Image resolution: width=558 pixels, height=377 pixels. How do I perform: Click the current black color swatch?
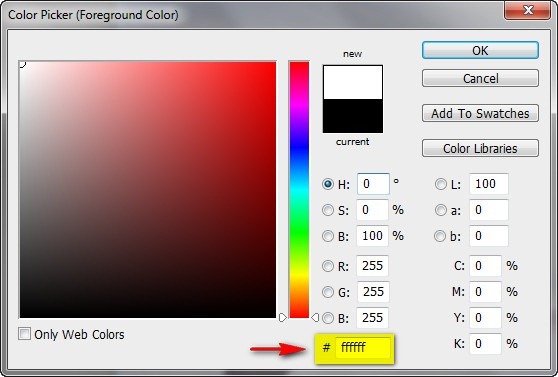pyautogui.click(x=353, y=116)
